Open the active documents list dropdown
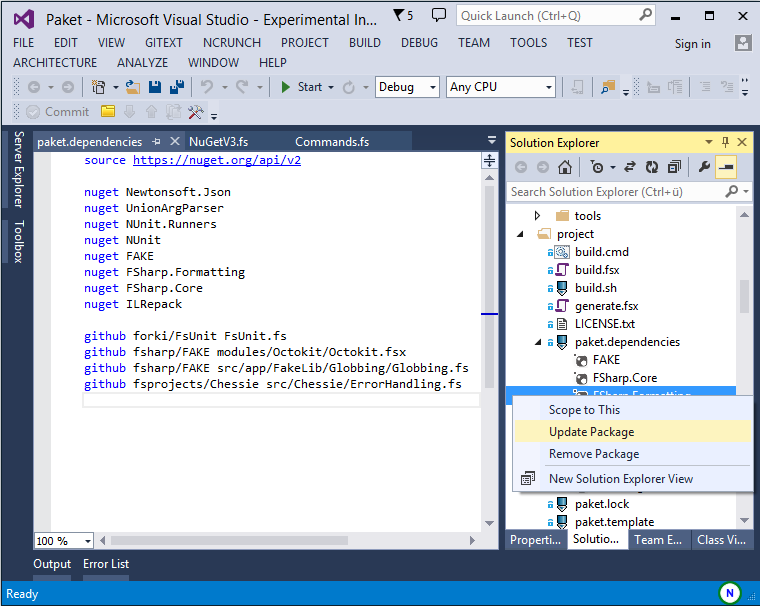Screen dimensions: 760x606 (x=491, y=141)
